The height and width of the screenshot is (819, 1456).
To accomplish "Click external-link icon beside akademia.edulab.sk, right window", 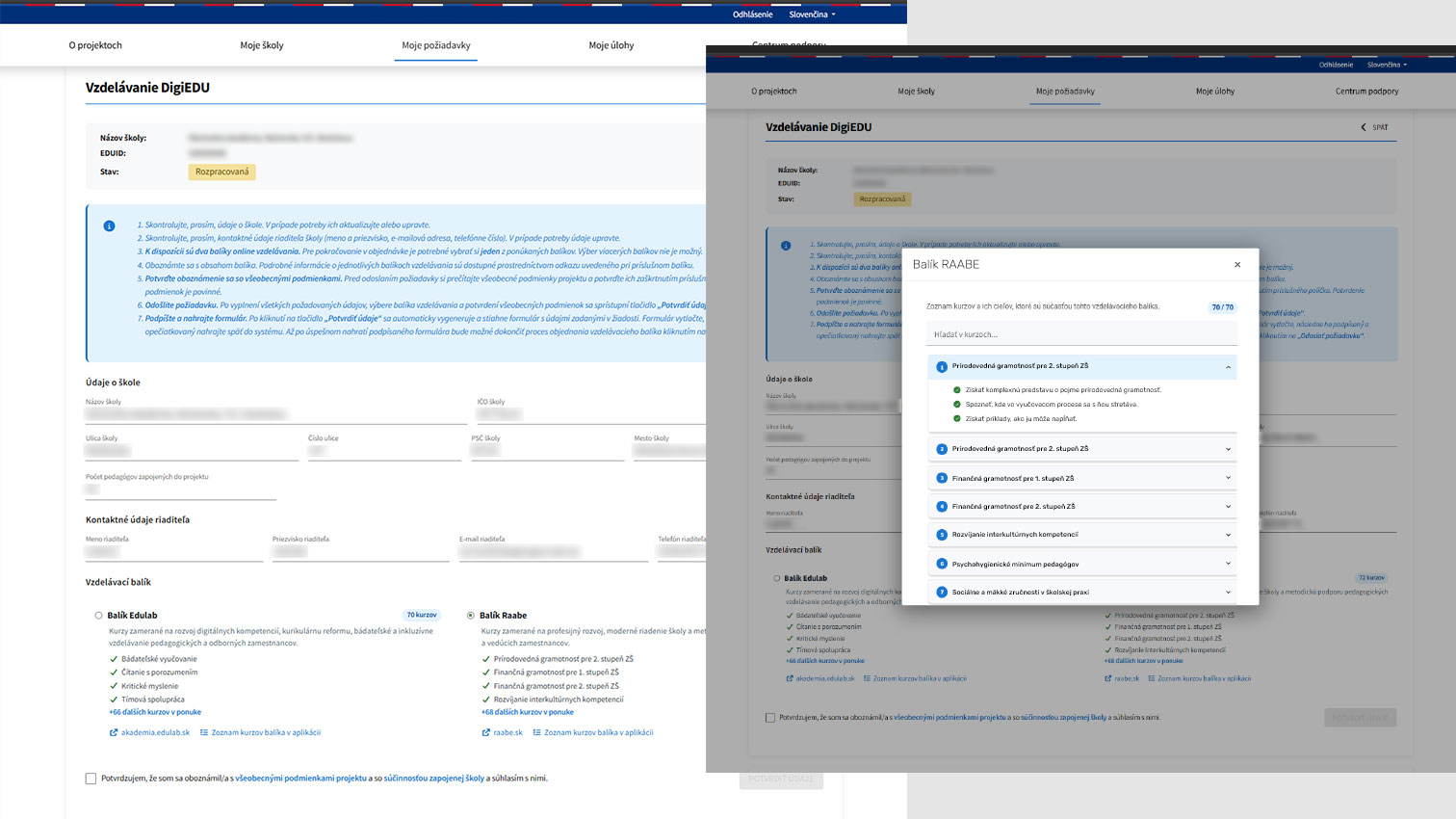I will point(790,678).
